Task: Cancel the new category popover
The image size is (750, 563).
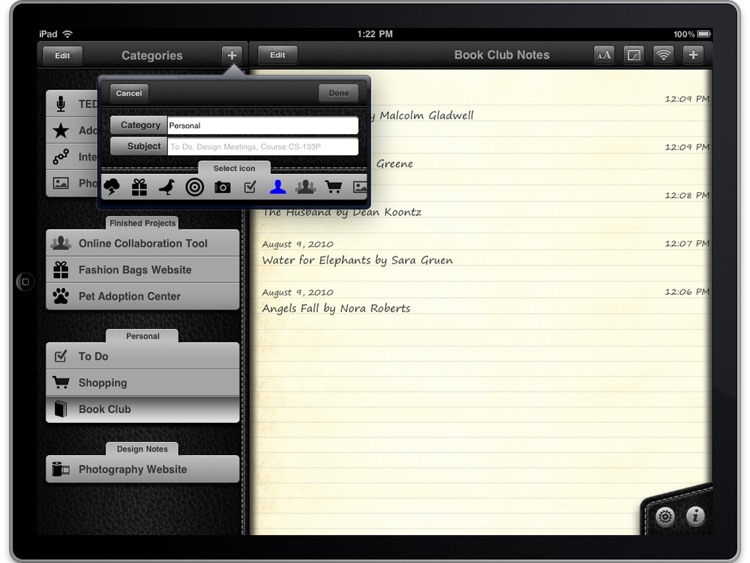Action: tap(129, 93)
